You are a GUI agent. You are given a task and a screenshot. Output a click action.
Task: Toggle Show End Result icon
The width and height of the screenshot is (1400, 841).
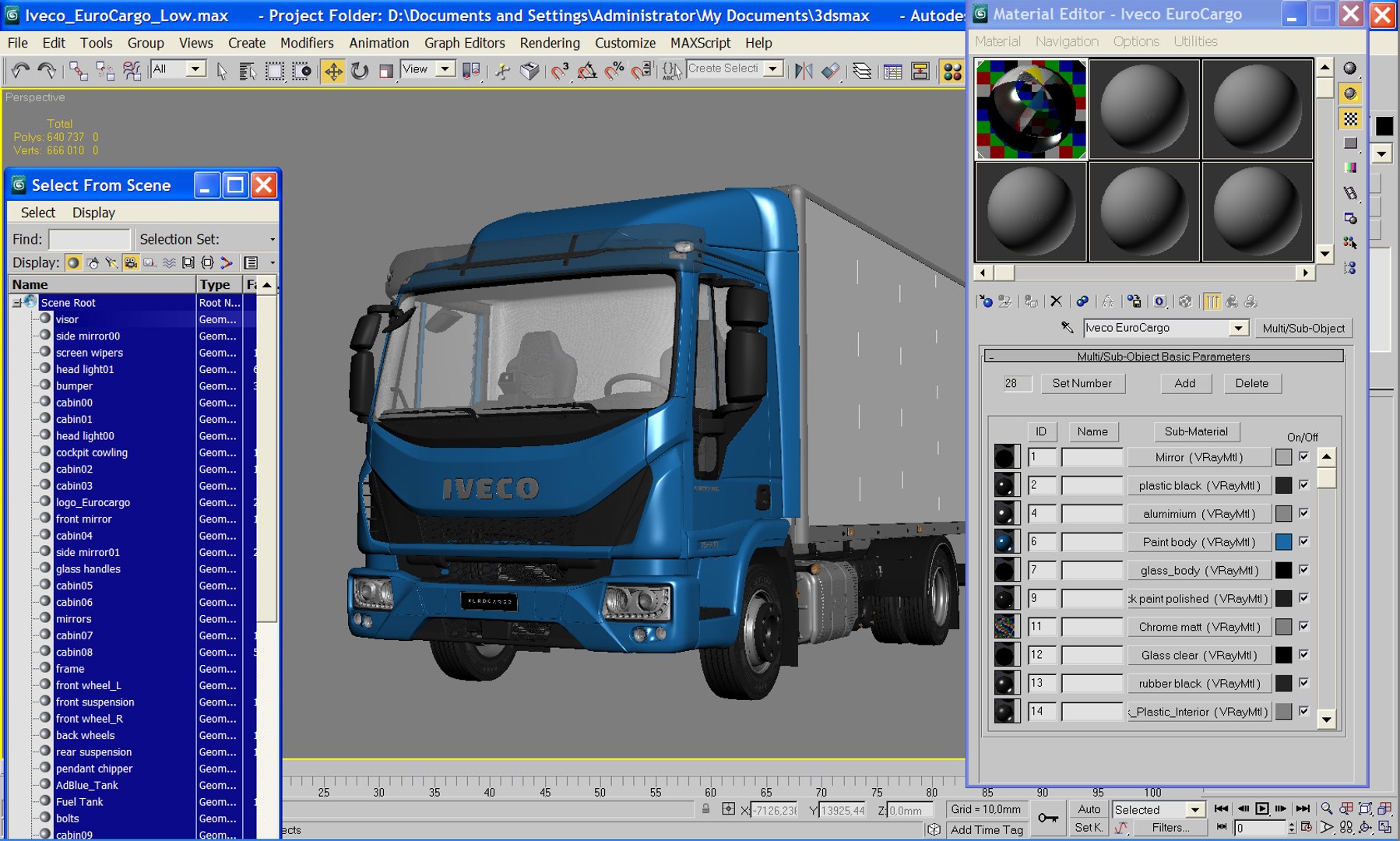click(x=1212, y=301)
